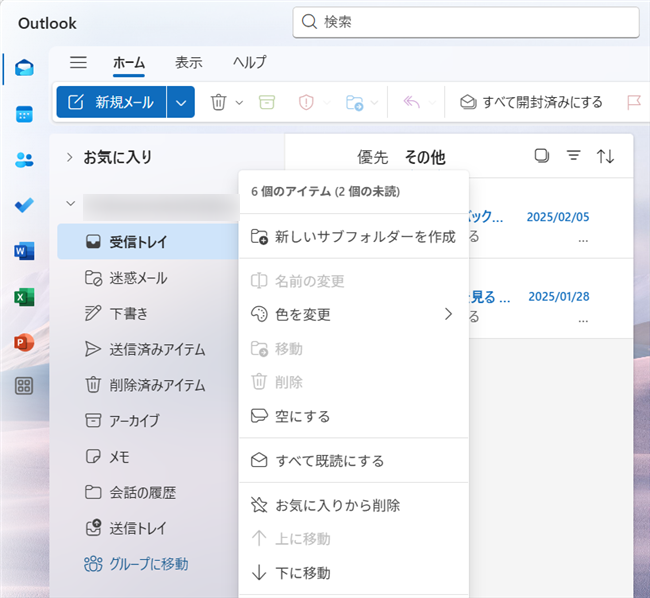The height and width of the screenshot is (598, 650).
Task: Switch to the 表示 ribbon tab
Action: click(188, 63)
